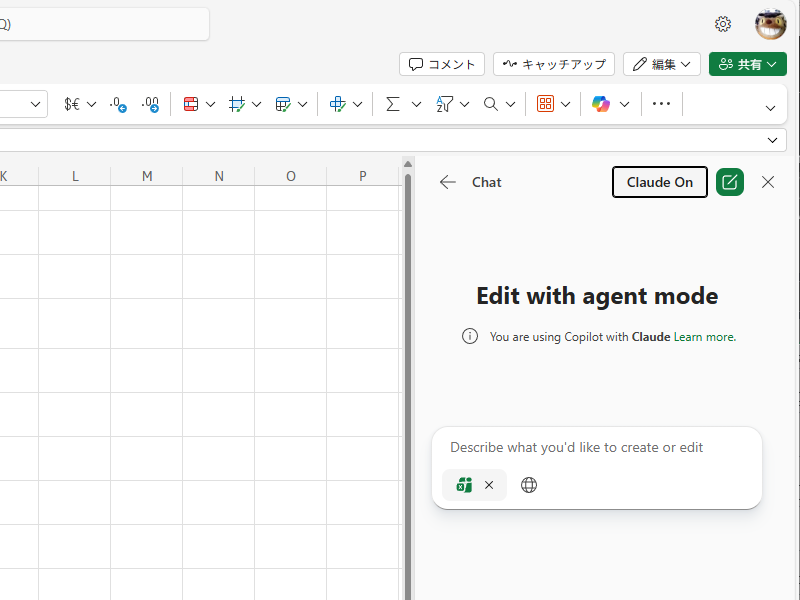Select column L header
This screenshot has height=600, width=800.
tap(75, 177)
